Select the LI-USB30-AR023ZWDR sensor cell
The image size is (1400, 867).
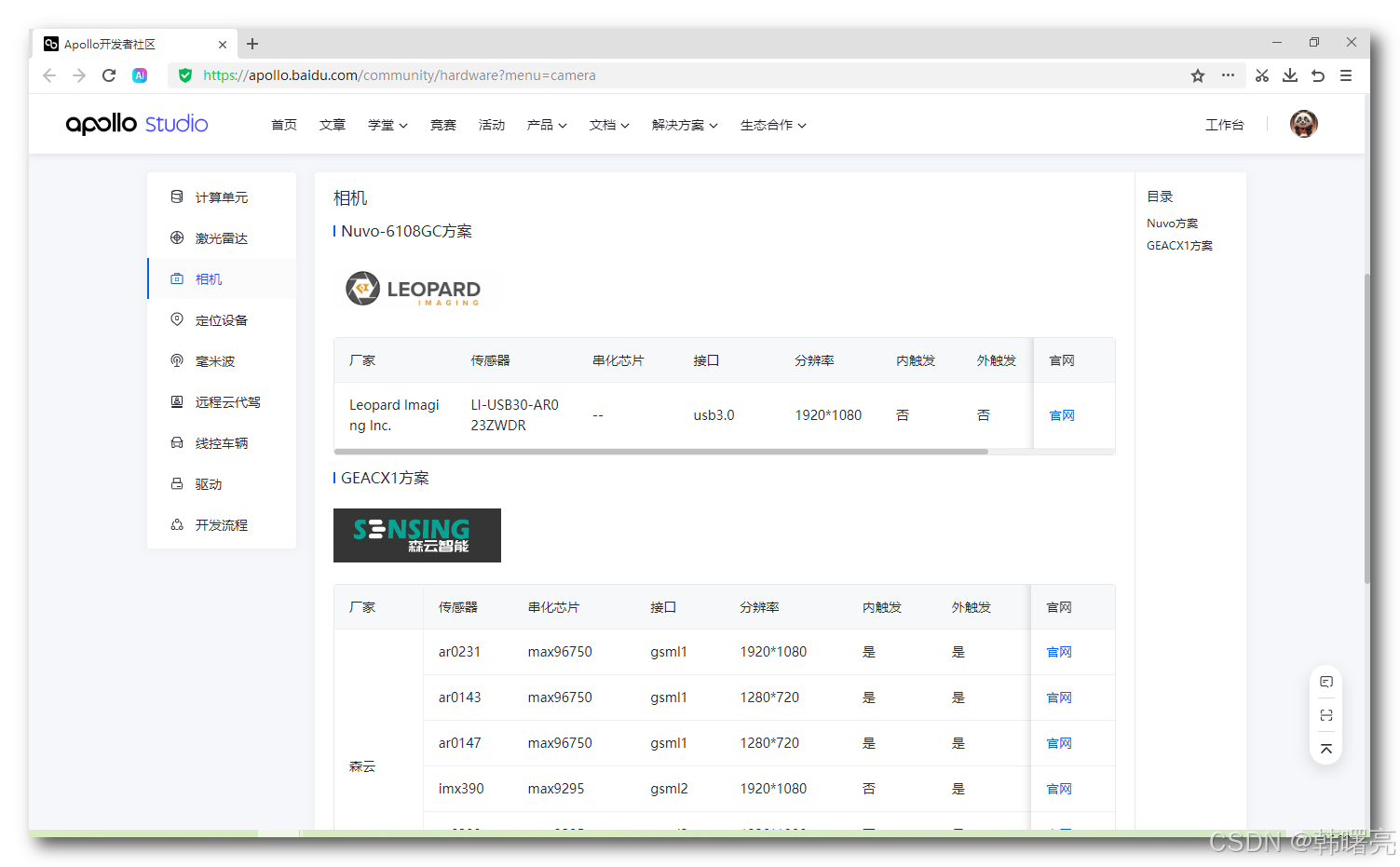click(x=515, y=415)
